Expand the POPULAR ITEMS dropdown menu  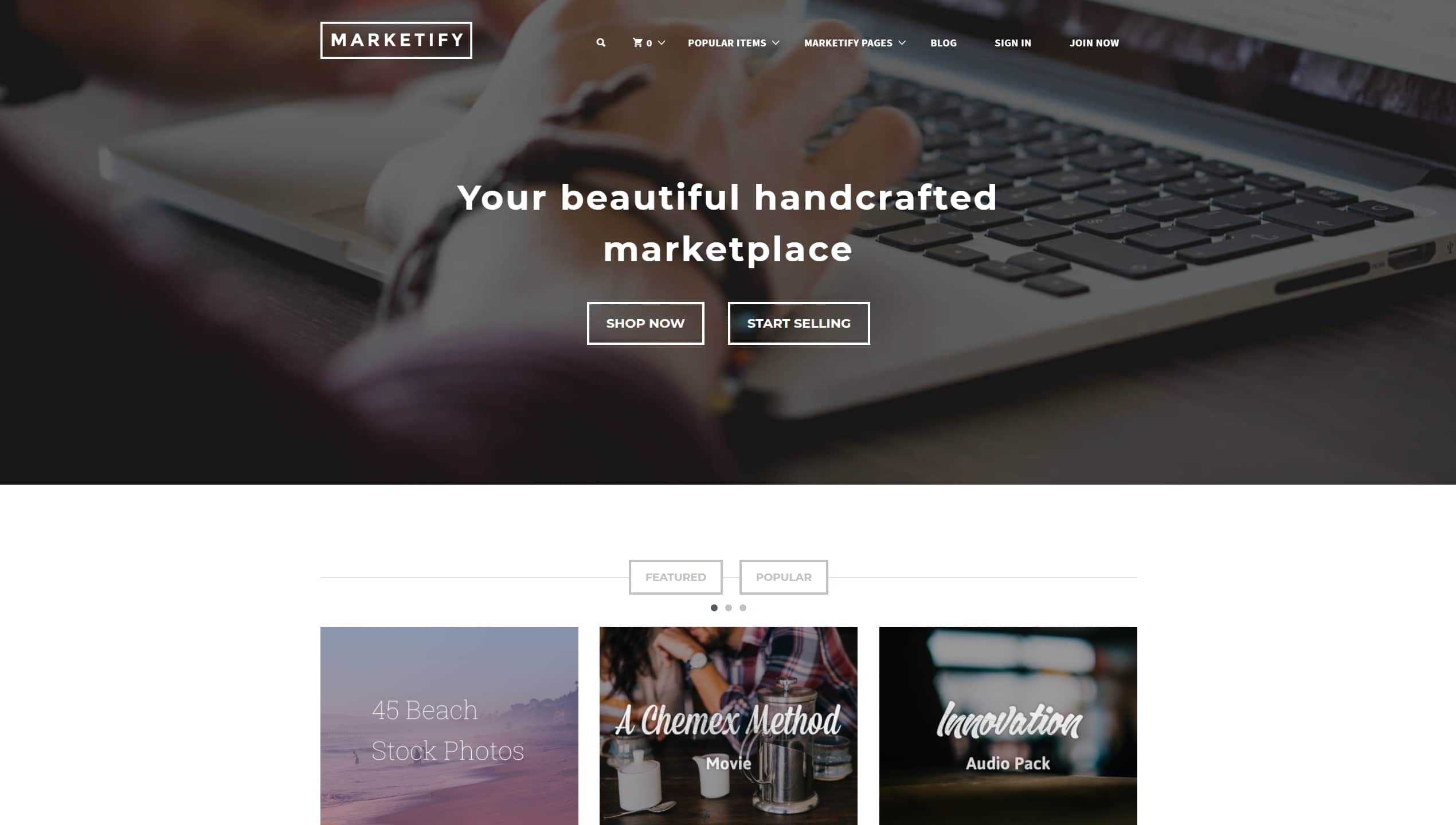[x=733, y=42]
